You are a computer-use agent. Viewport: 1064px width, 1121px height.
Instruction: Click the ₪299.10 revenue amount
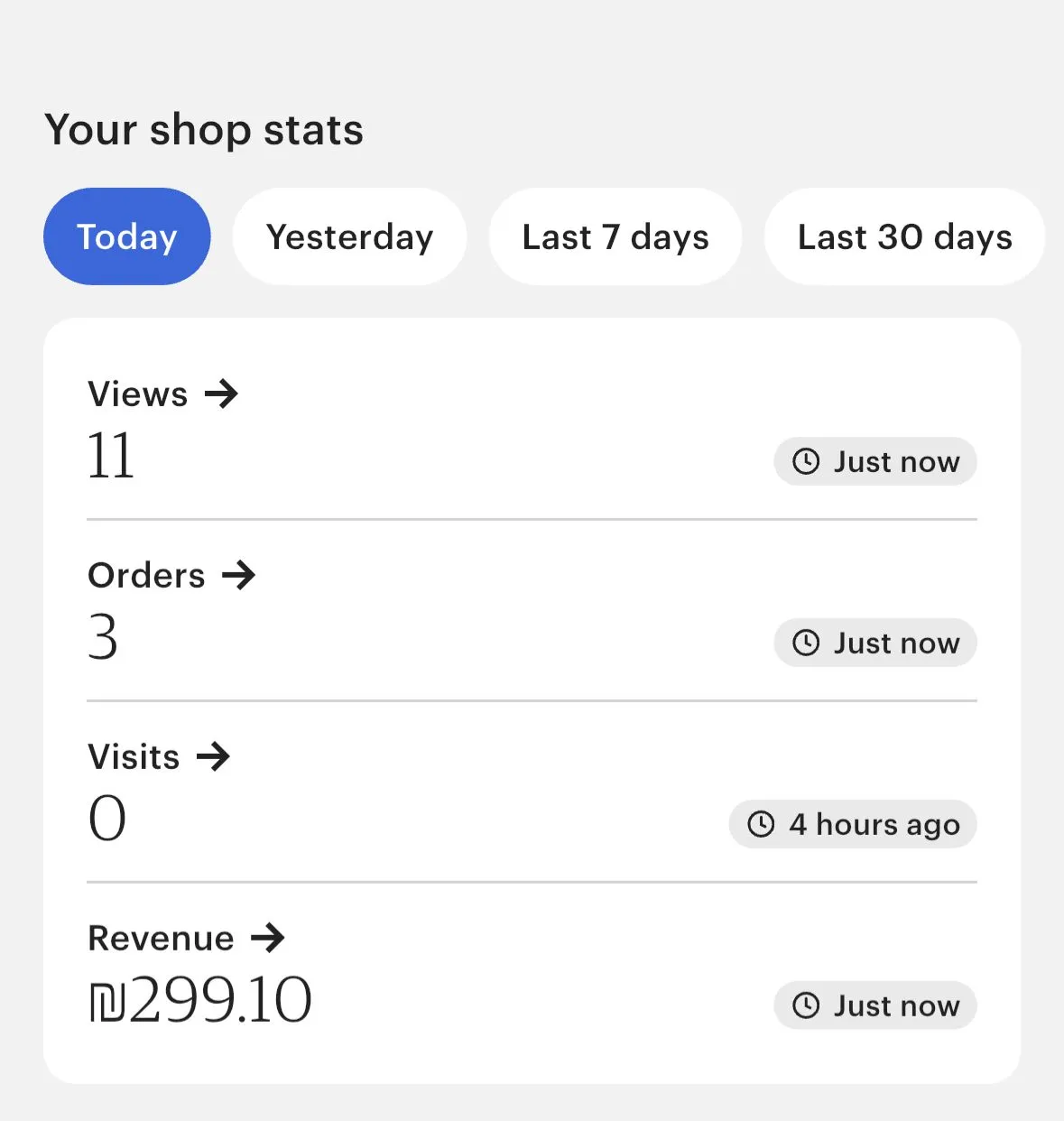pos(200,1000)
